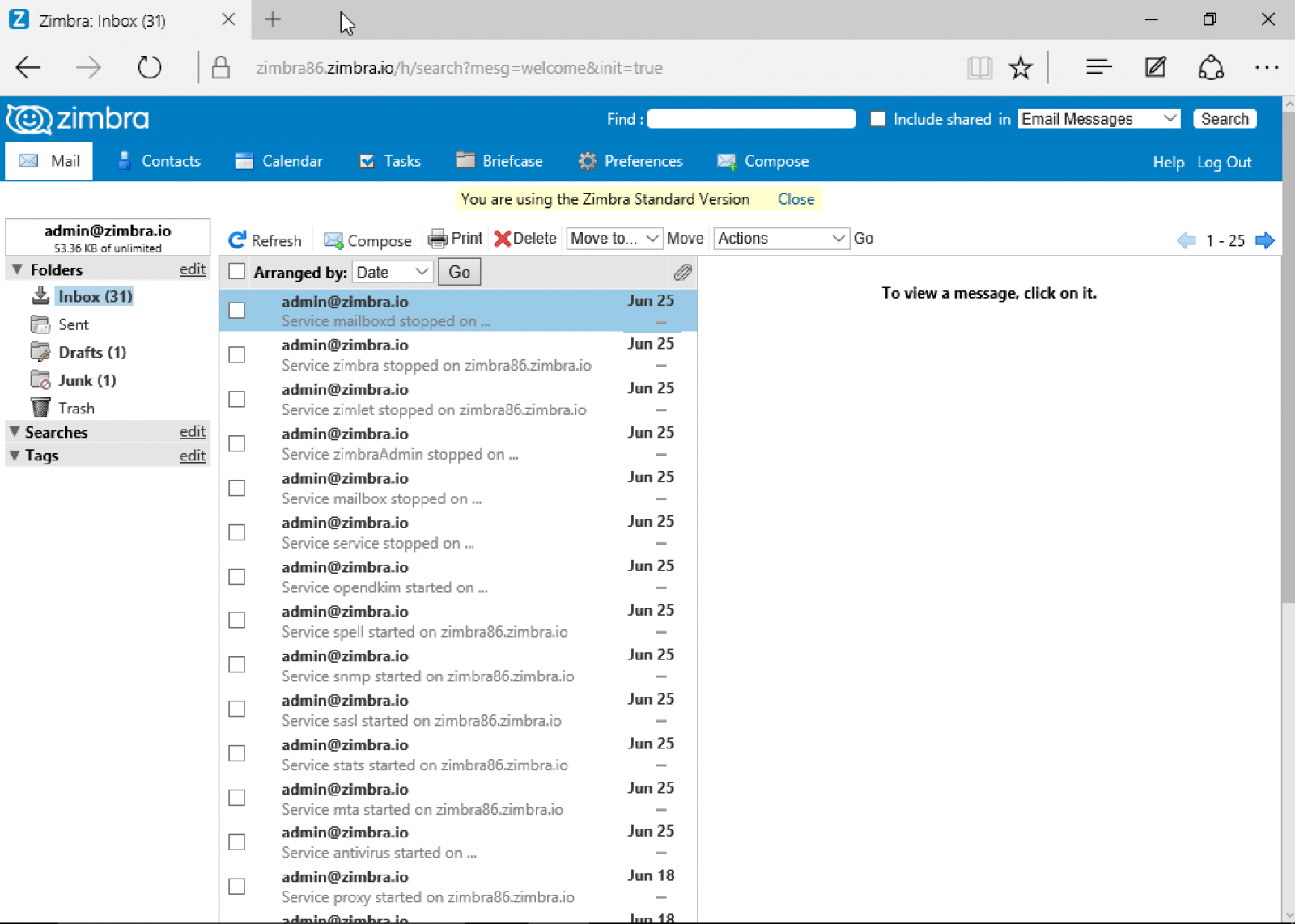Go to next page with right arrow
Screen dimensions: 1295x924
[x=1264, y=240]
